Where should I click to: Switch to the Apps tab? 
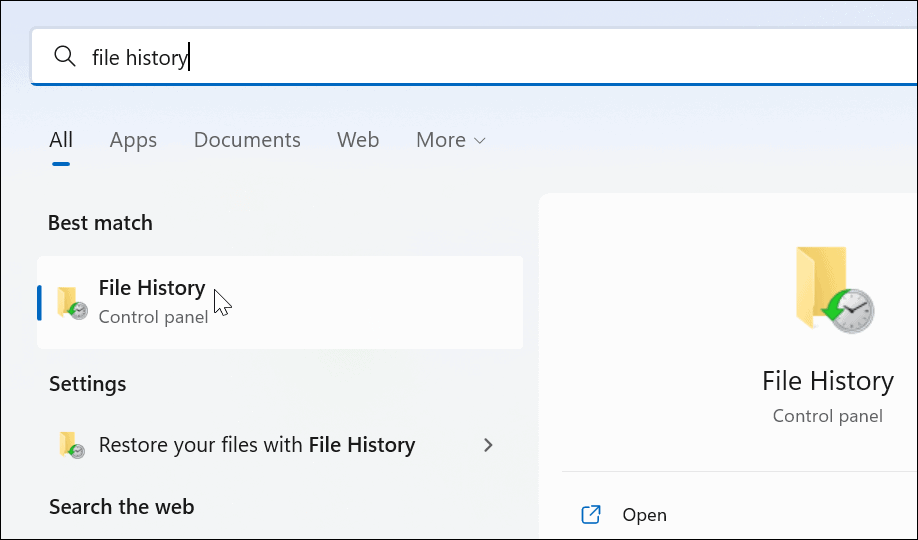(x=133, y=141)
